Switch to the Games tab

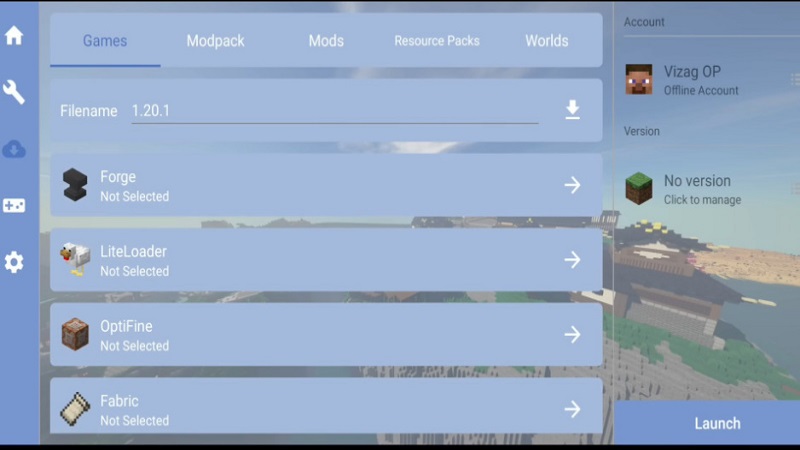click(x=105, y=41)
